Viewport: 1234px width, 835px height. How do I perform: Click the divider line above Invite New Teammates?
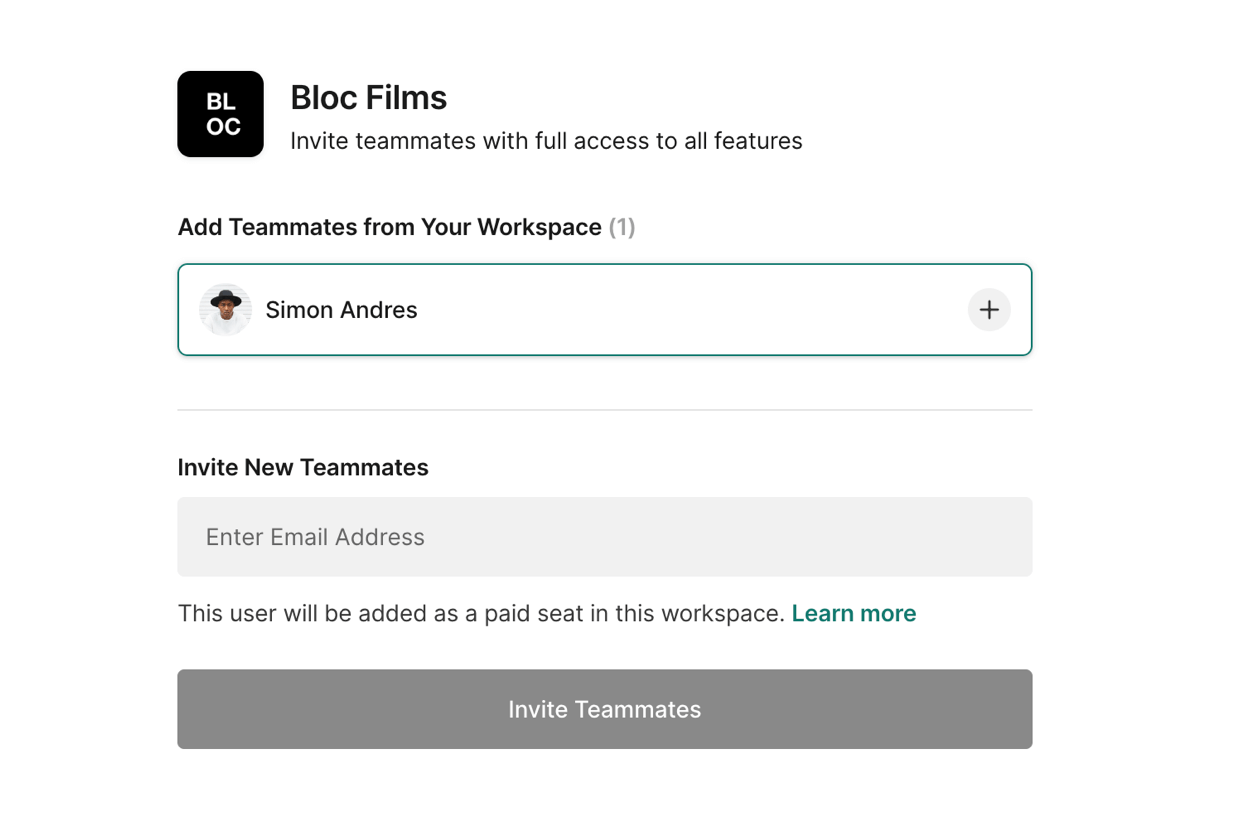[x=604, y=410]
